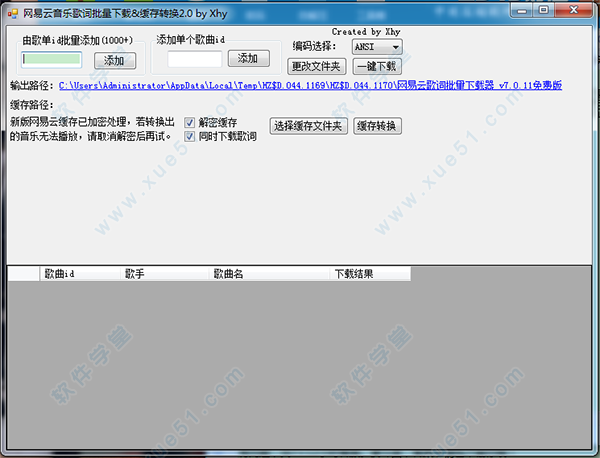Screen dimensions: 600x458
Task: Click the 歌曲id column header
Action: 80,274
